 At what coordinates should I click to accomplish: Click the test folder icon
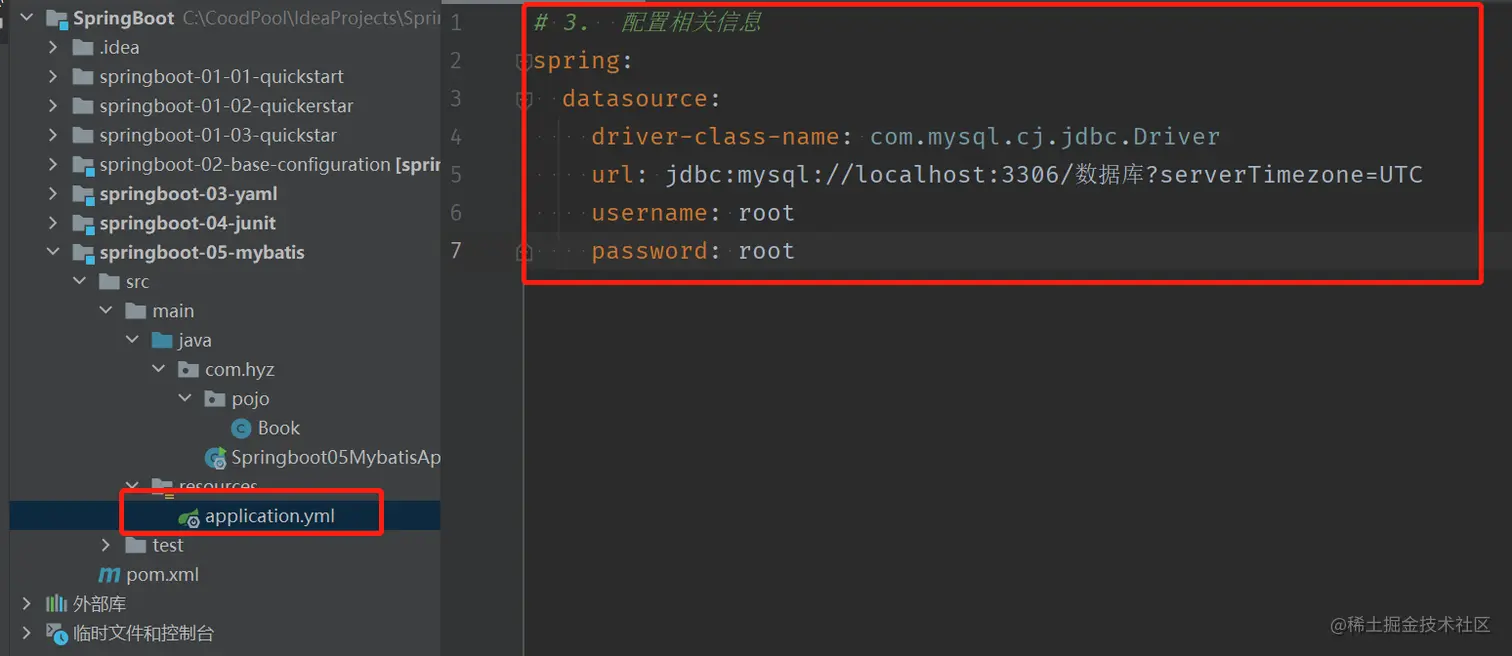pos(136,545)
